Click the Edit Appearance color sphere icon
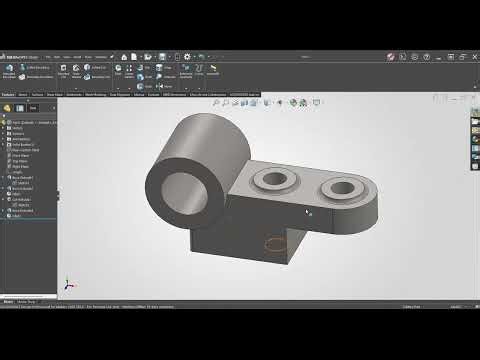Image resolution: width=480 pixels, height=360 pixels. point(293,103)
